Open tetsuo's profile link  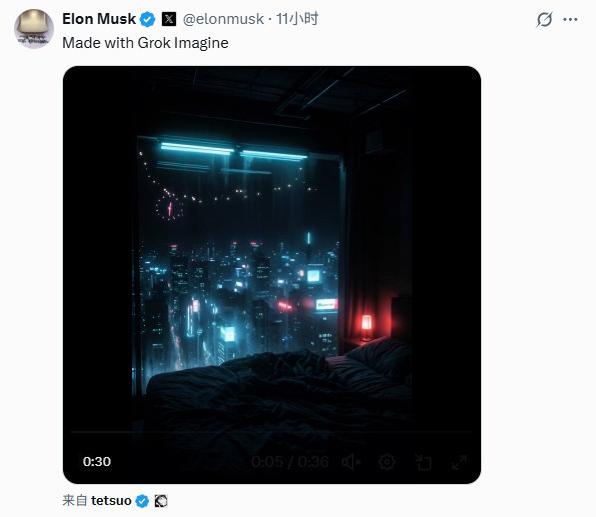(x=111, y=501)
